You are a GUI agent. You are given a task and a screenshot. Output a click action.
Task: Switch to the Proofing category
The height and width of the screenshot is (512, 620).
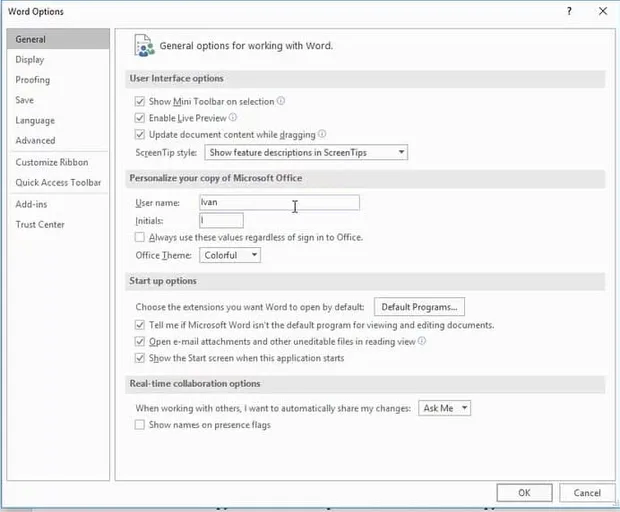[x=33, y=80]
